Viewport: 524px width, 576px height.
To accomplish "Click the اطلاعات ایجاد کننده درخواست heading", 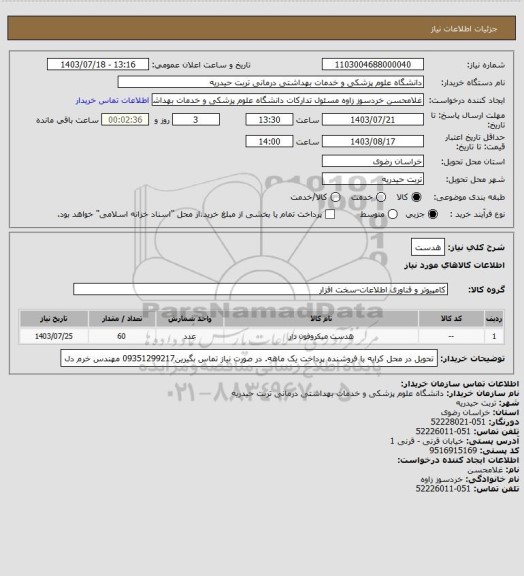I will 458,460.
